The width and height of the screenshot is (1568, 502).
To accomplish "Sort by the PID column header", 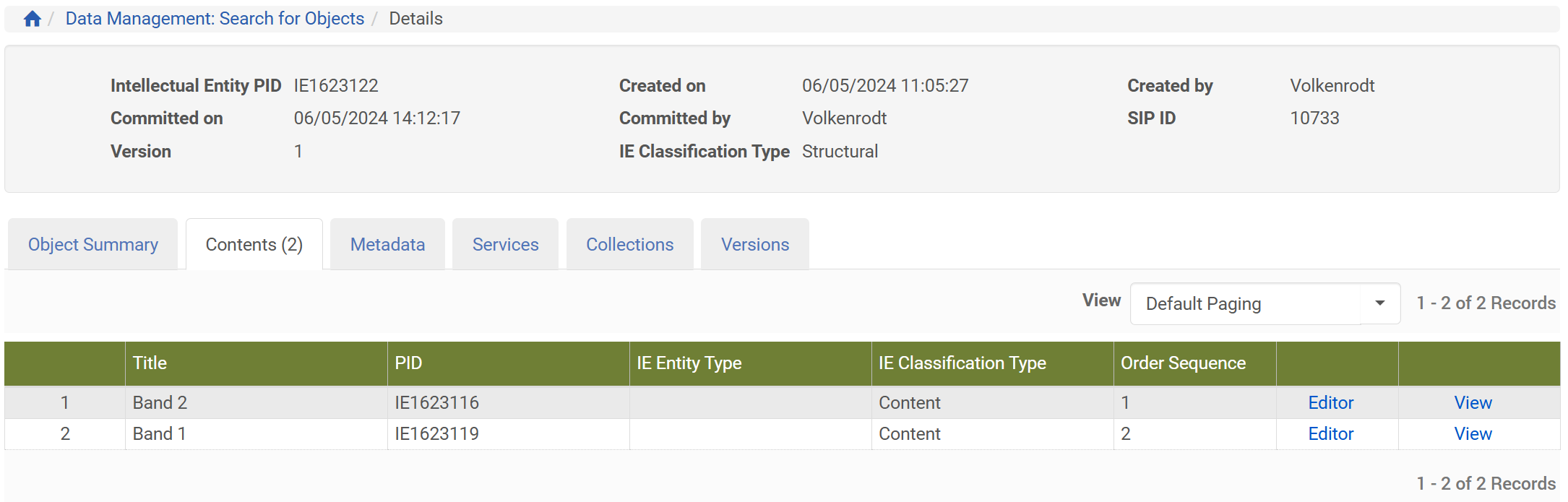I will tap(408, 363).
